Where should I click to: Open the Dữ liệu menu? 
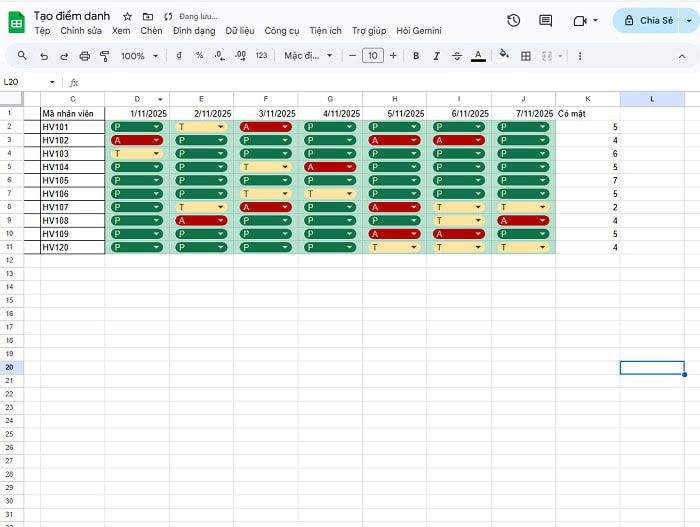(240, 31)
